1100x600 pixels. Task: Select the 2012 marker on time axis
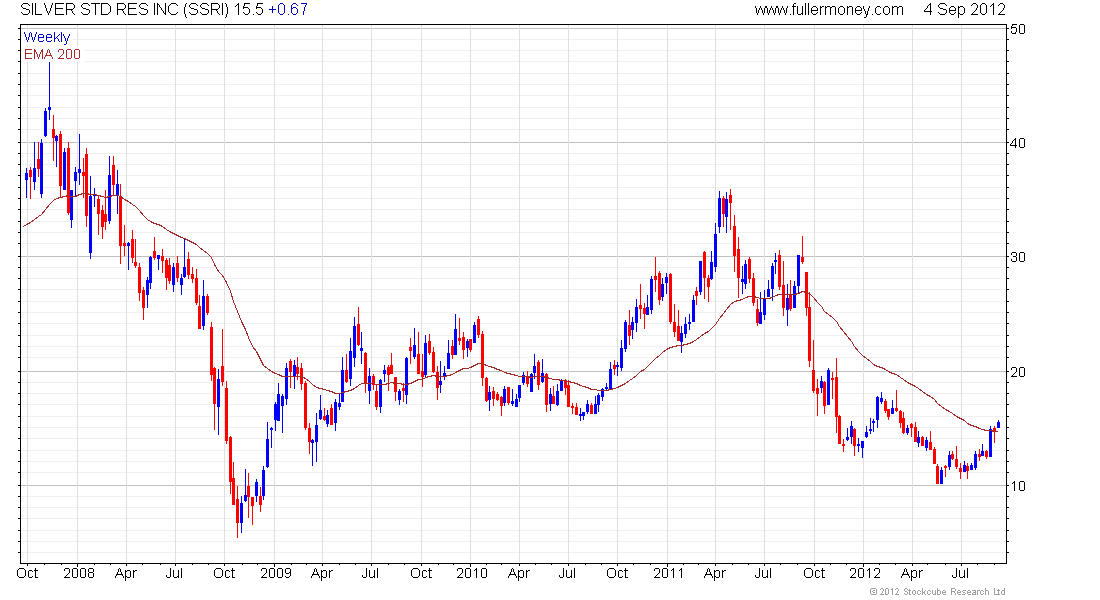(x=864, y=573)
